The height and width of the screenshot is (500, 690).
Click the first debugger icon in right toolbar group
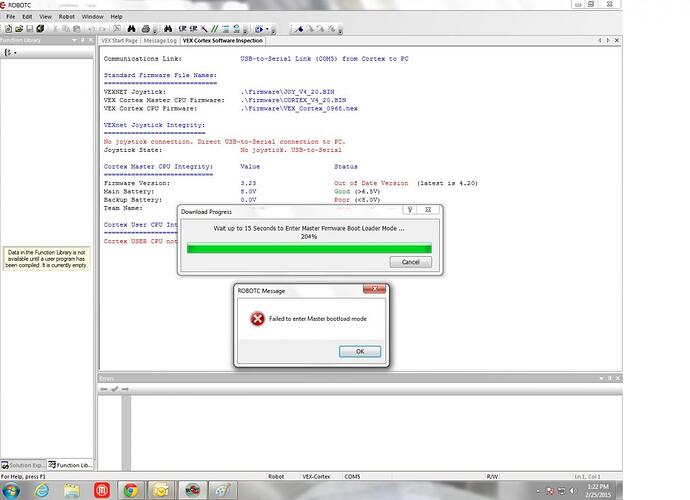[x=299, y=29]
